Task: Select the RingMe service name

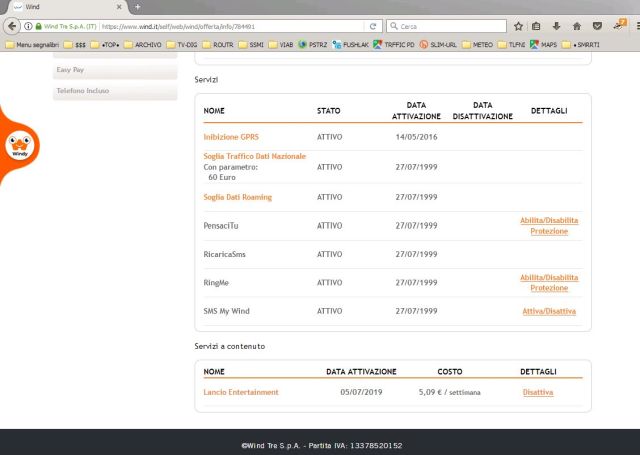Action: [x=216, y=282]
